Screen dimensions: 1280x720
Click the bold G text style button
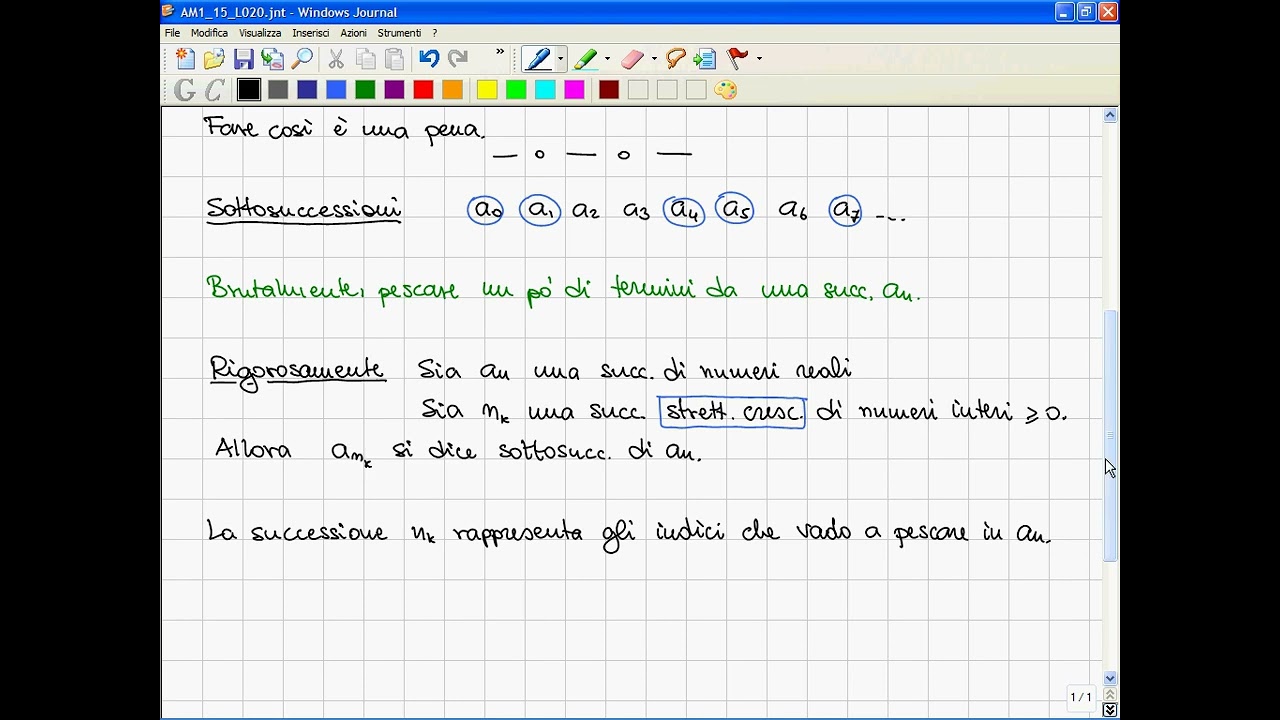185,90
